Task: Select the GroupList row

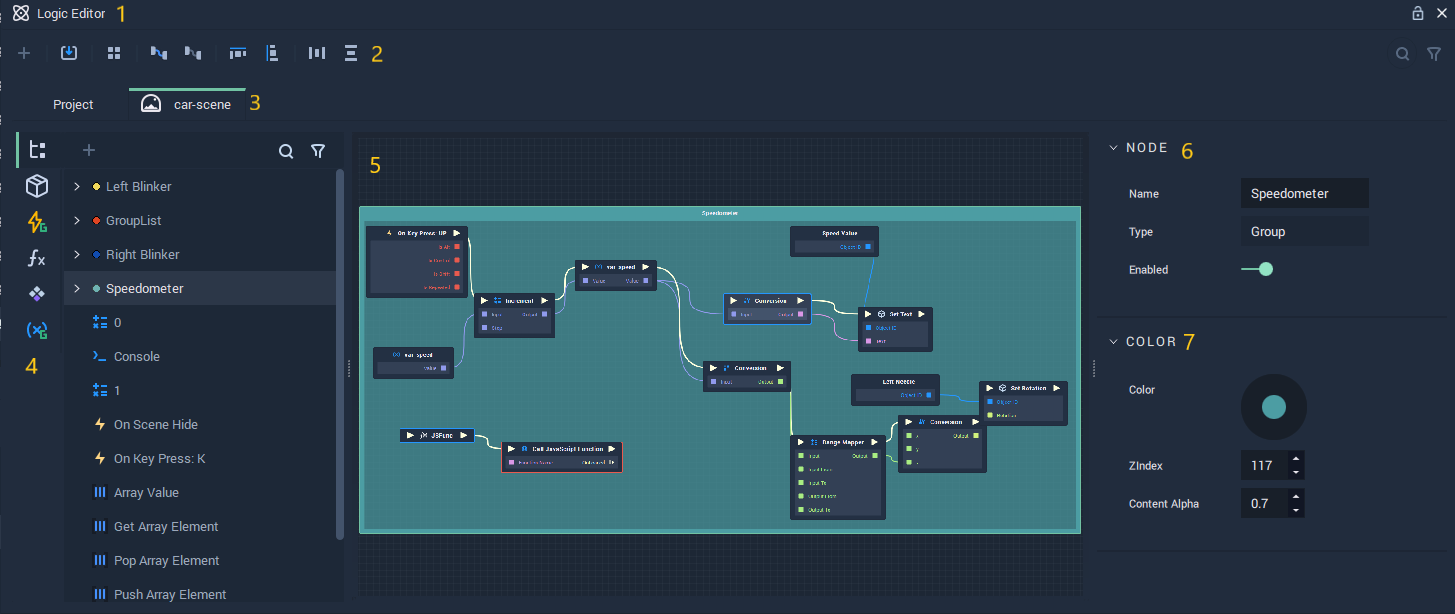Action: tap(200, 220)
